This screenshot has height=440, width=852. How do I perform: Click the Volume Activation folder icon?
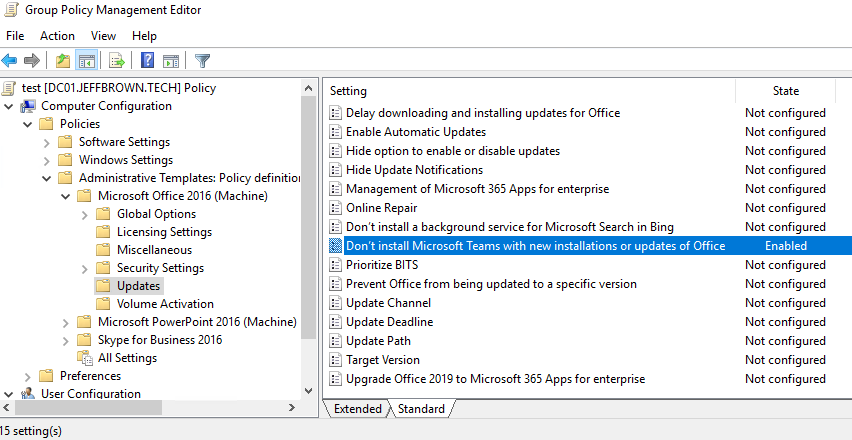point(103,304)
